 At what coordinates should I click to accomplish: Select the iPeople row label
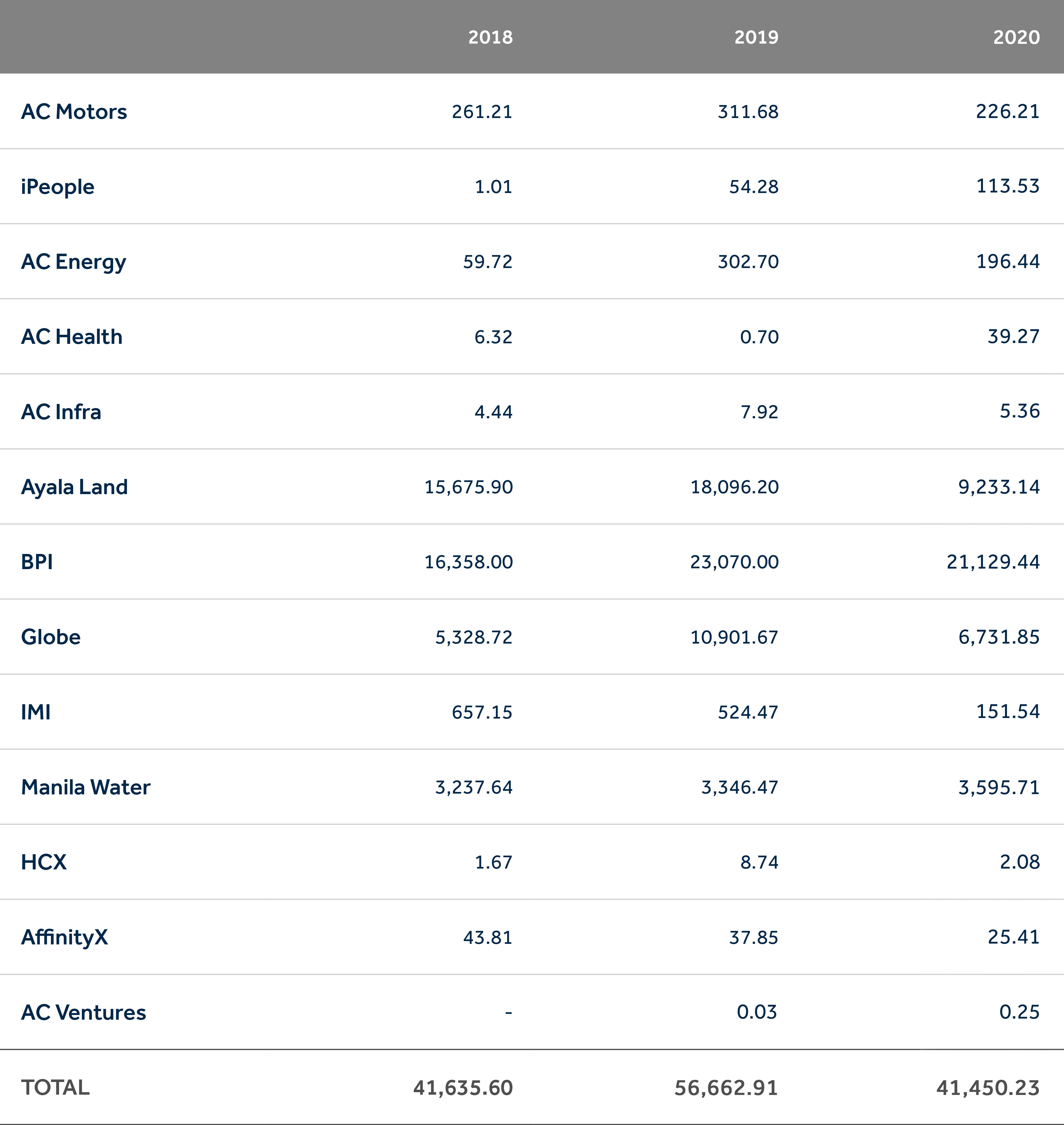pos(57,187)
